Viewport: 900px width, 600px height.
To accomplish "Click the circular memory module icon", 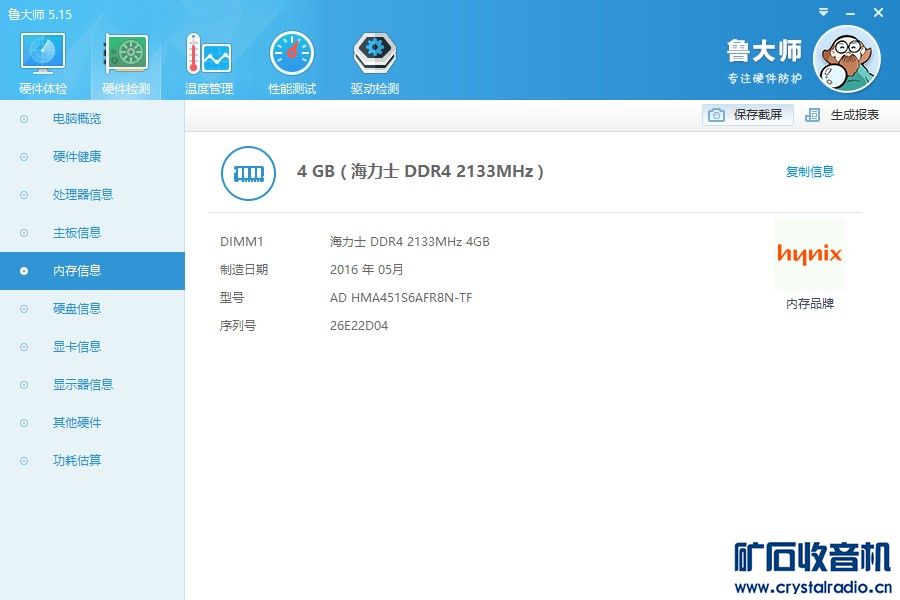I will 249,173.
